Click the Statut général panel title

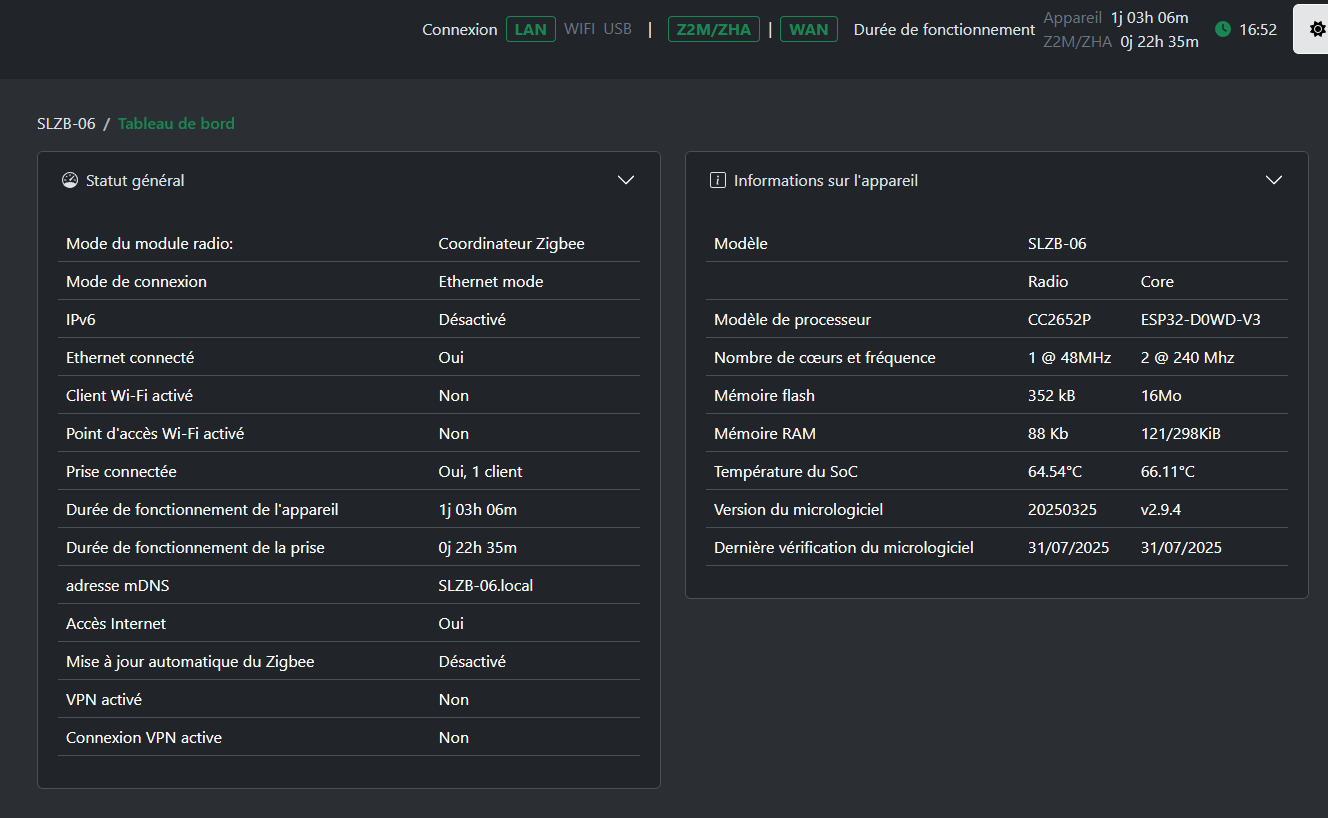click(x=135, y=181)
